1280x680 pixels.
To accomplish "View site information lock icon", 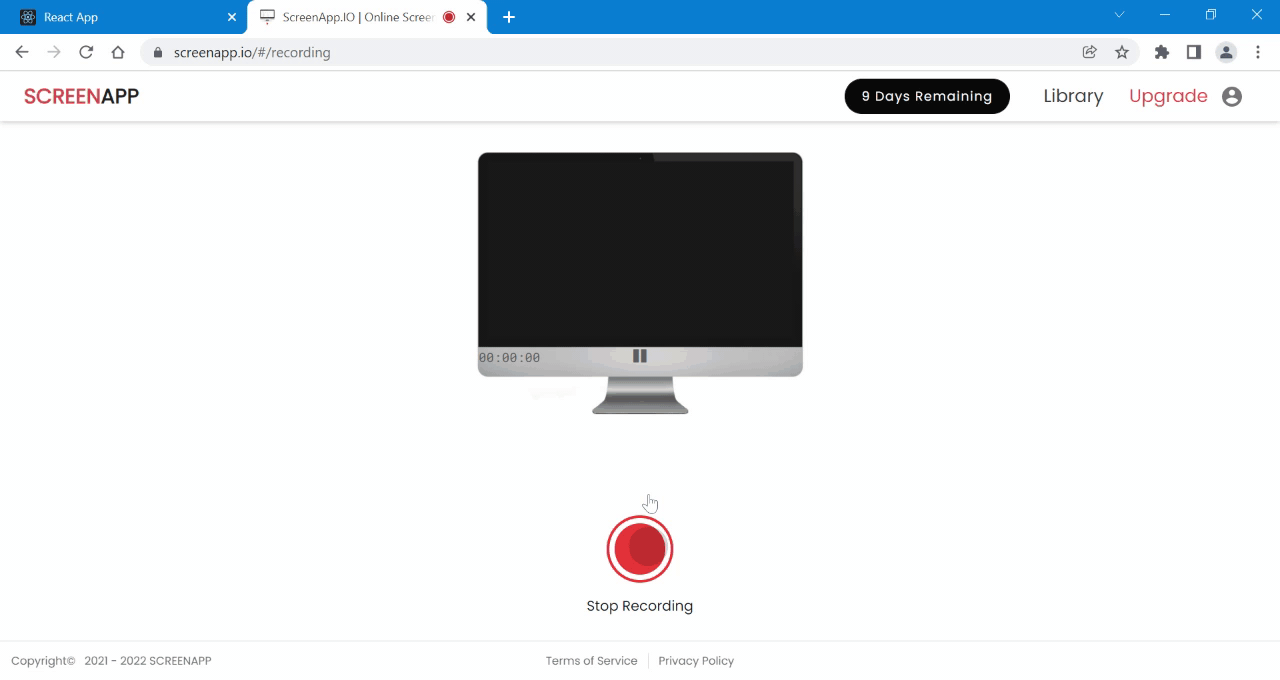I will (158, 52).
